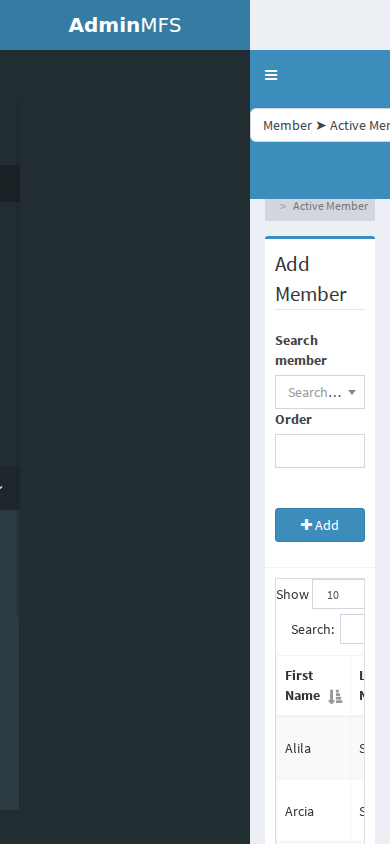This screenshot has height=844, width=390.
Task: Click the dark highlighted sidebar item at top-left
Action: pyautogui.click(x=10, y=184)
